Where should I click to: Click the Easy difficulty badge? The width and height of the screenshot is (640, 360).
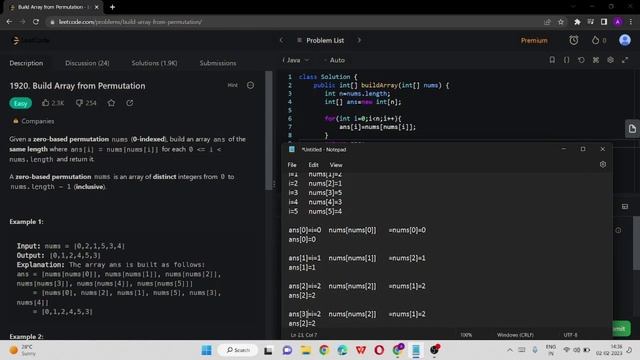[x=20, y=103]
